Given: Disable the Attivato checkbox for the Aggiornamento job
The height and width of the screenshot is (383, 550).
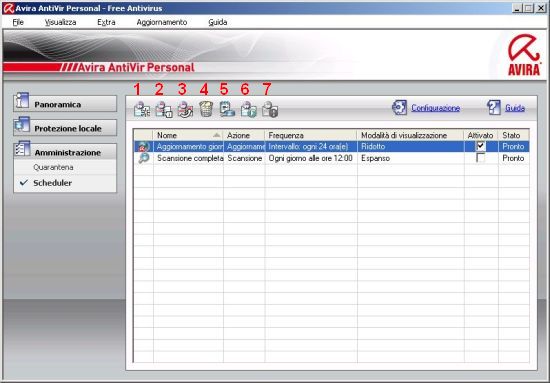Looking at the screenshot, I should pos(481,146).
